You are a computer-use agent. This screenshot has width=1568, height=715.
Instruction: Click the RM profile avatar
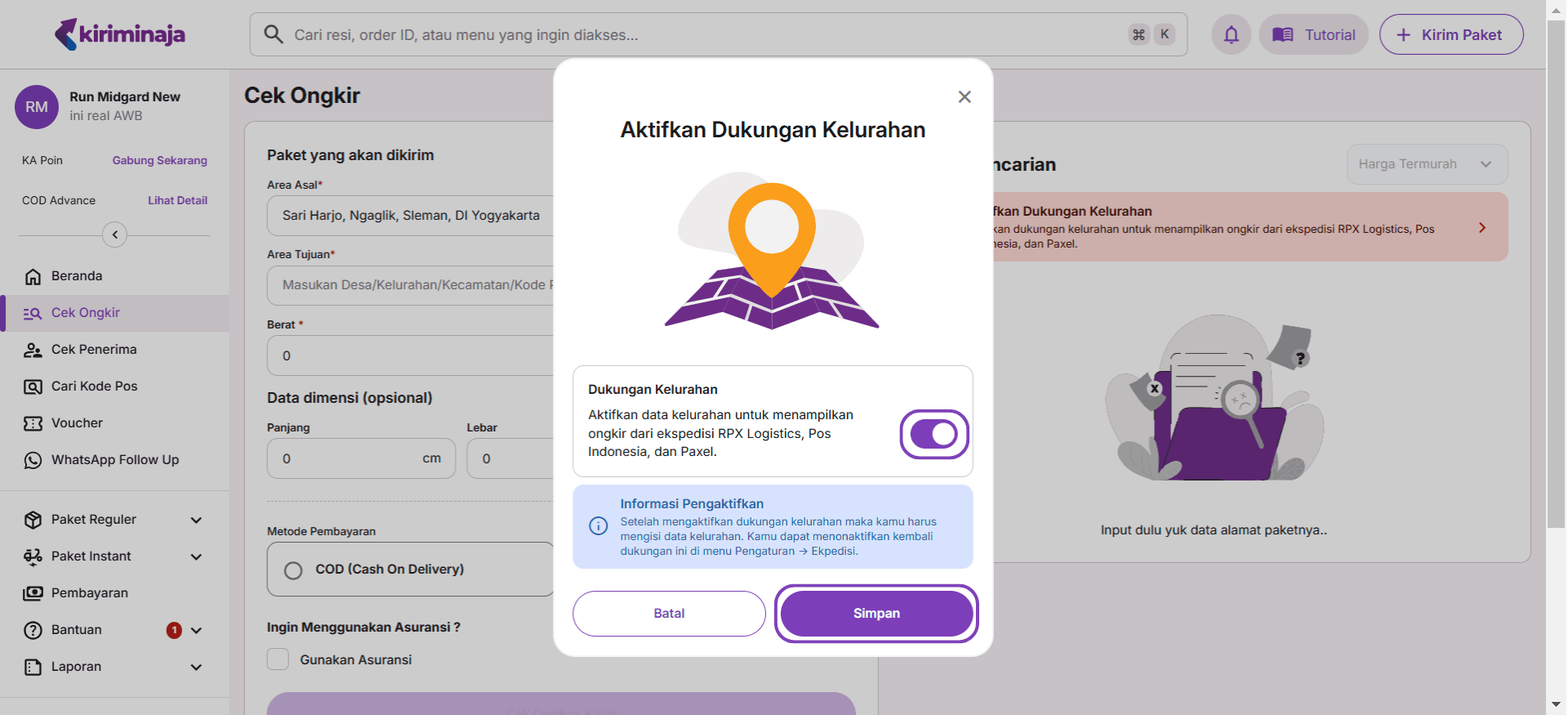[37, 107]
